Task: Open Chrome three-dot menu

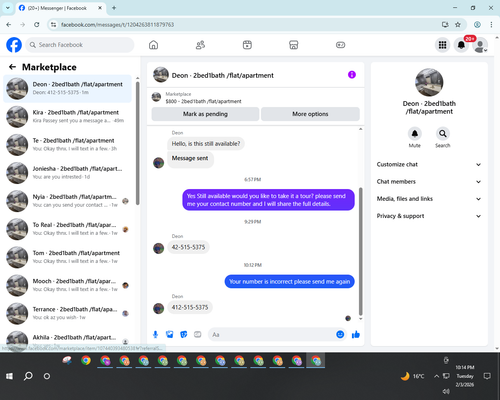Action: [x=491, y=25]
